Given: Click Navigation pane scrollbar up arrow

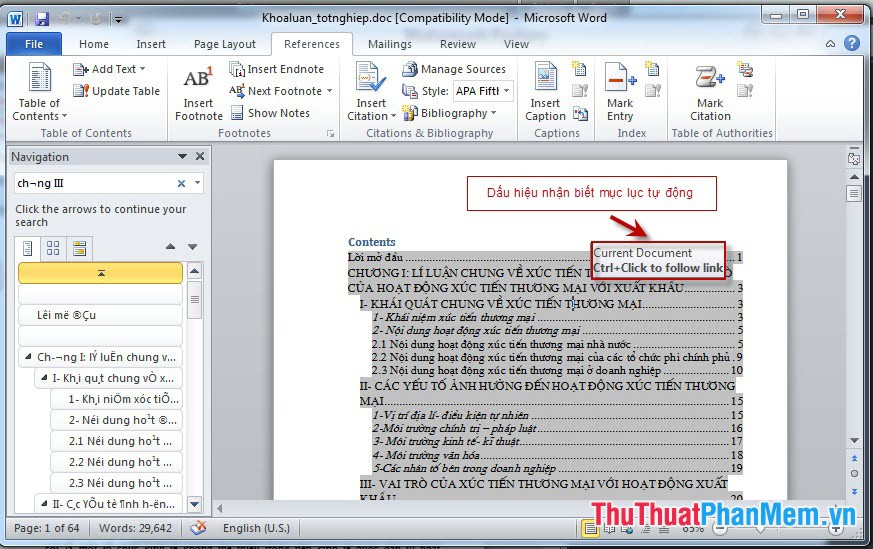Looking at the screenshot, I should click(194, 271).
